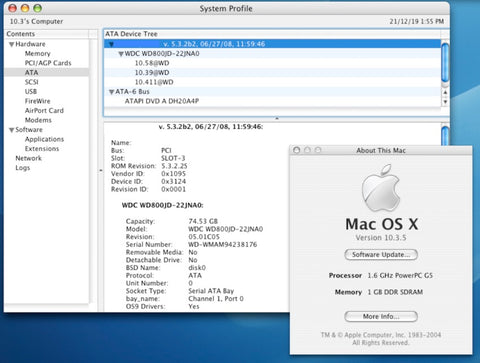Select PCI/AGP Cards in sidebar
The width and height of the screenshot is (480, 363).
[48, 63]
